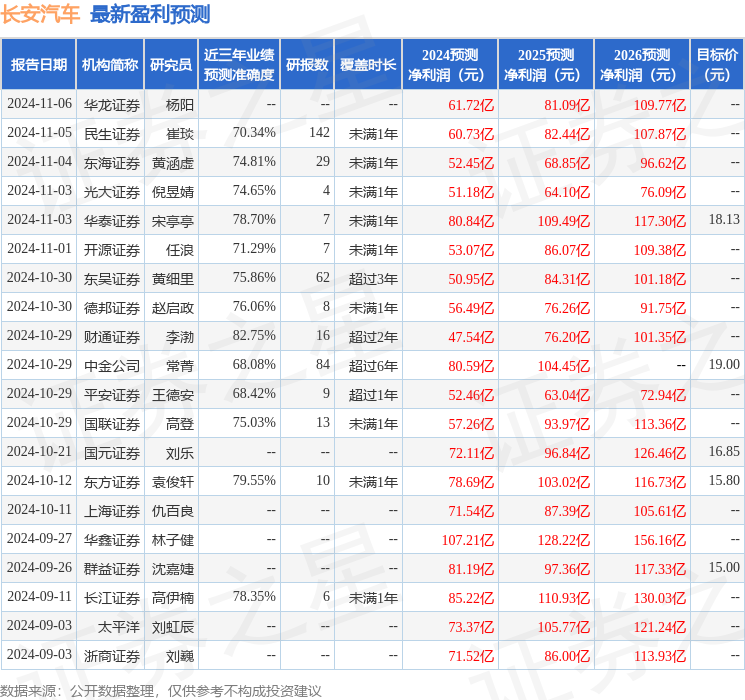745x700 pixels.
Task: Click the target price 19.00
Action: click(x=724, y=364)
